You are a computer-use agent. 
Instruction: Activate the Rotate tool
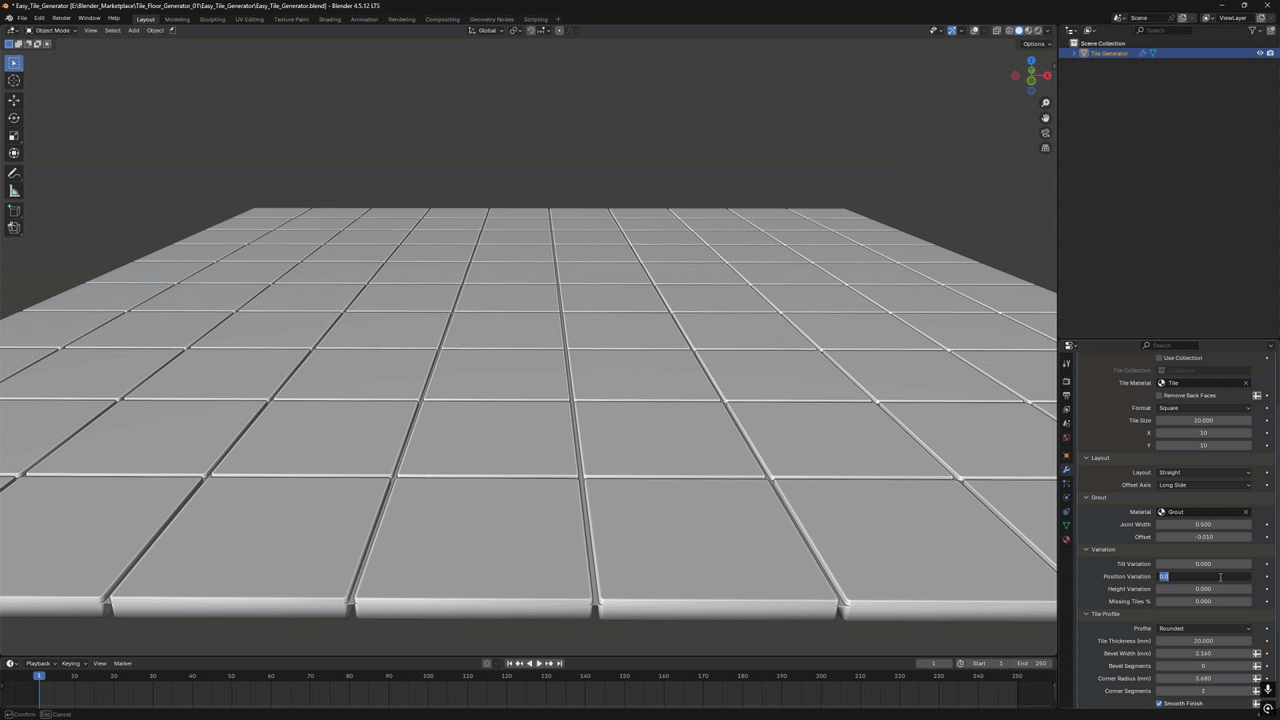(14, 118)
